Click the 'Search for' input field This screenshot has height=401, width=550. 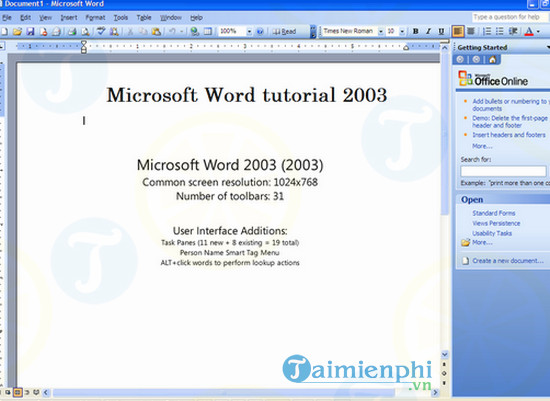pos(503,171)
